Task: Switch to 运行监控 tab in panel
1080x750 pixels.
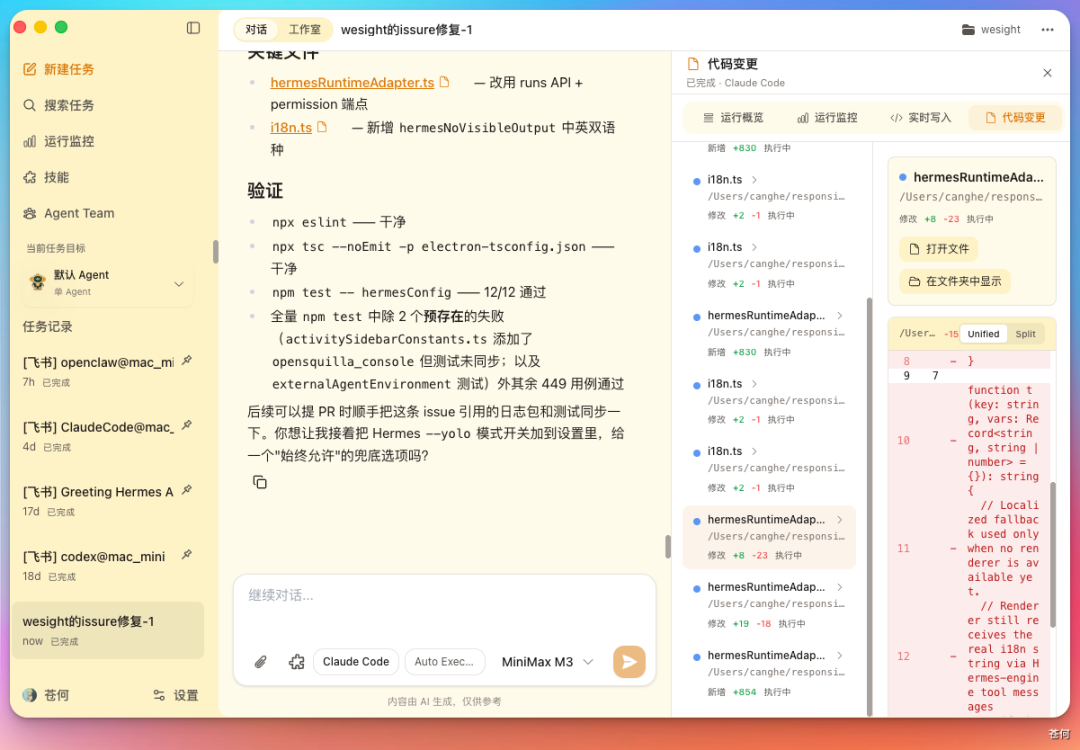Action: click(827, 118)
